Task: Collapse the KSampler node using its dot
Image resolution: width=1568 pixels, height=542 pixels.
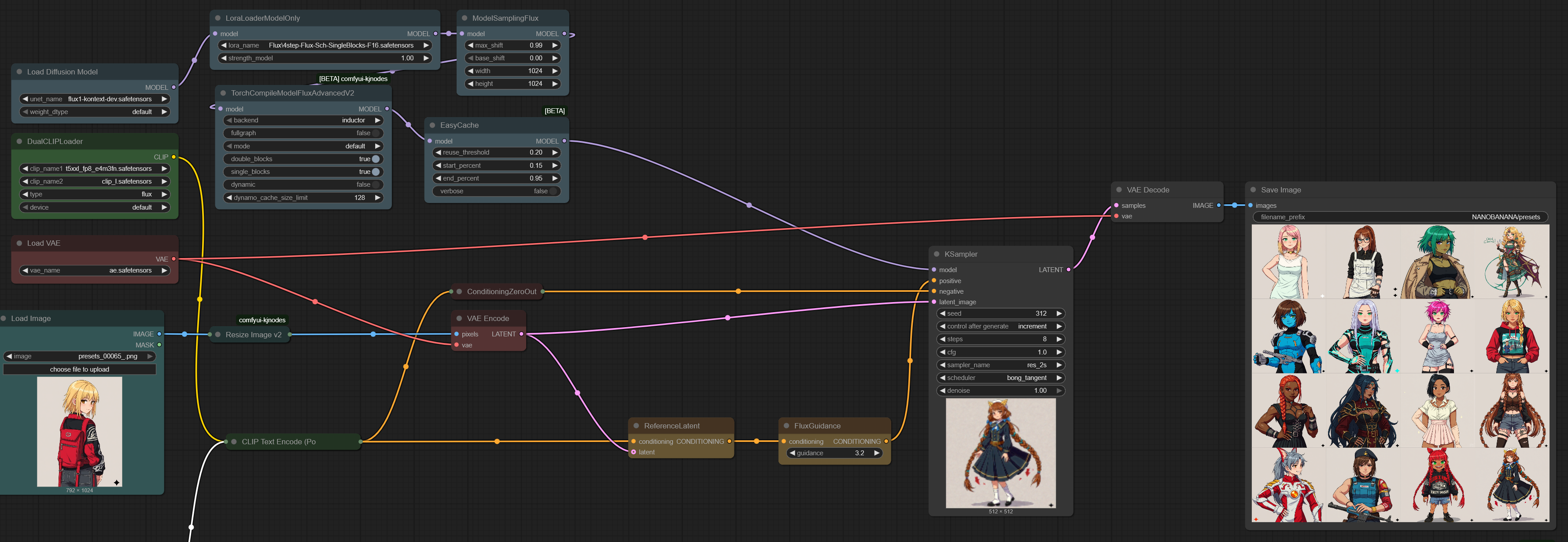Action: [936, 254]
